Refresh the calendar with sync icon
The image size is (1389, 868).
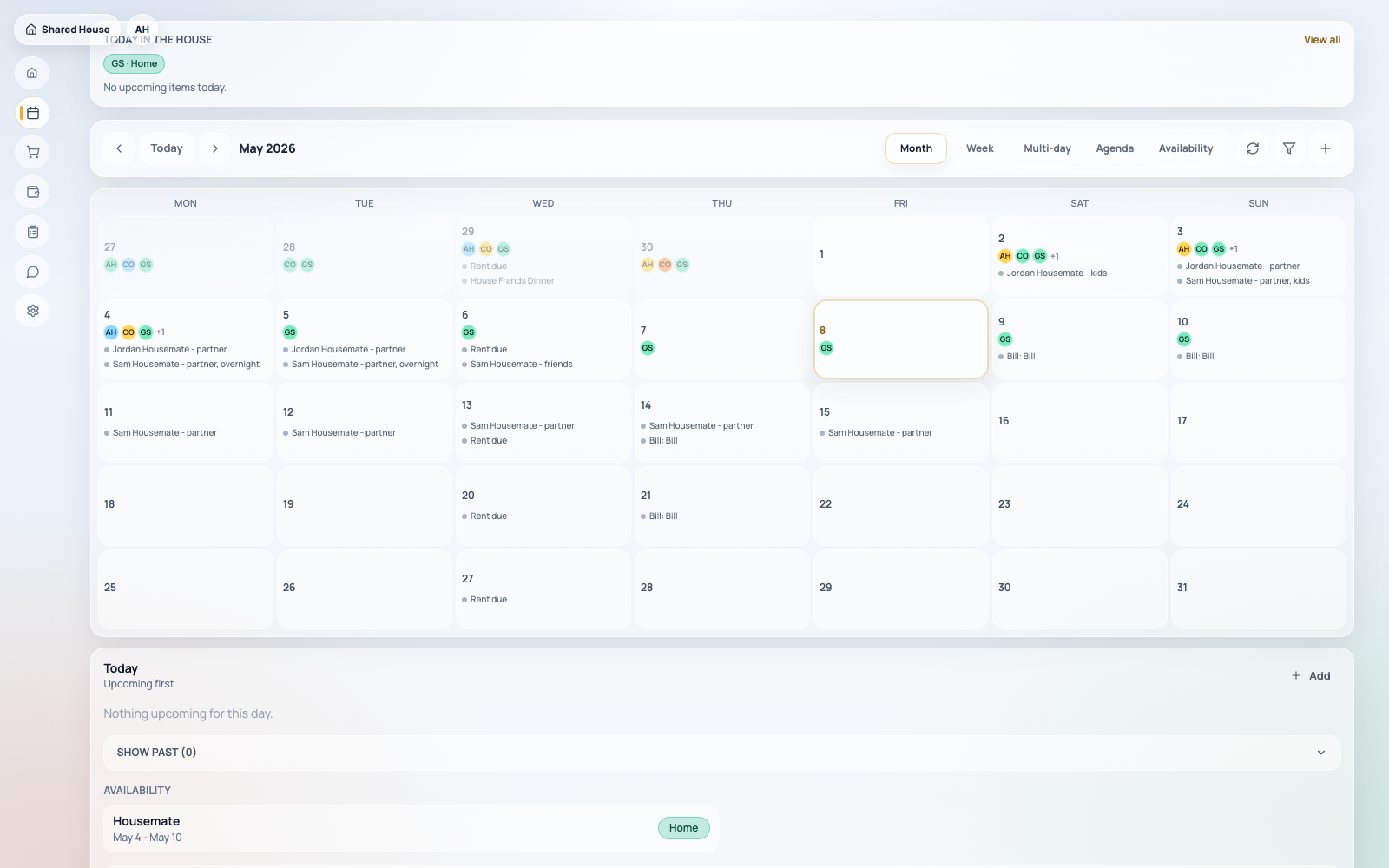[1253, 148]
